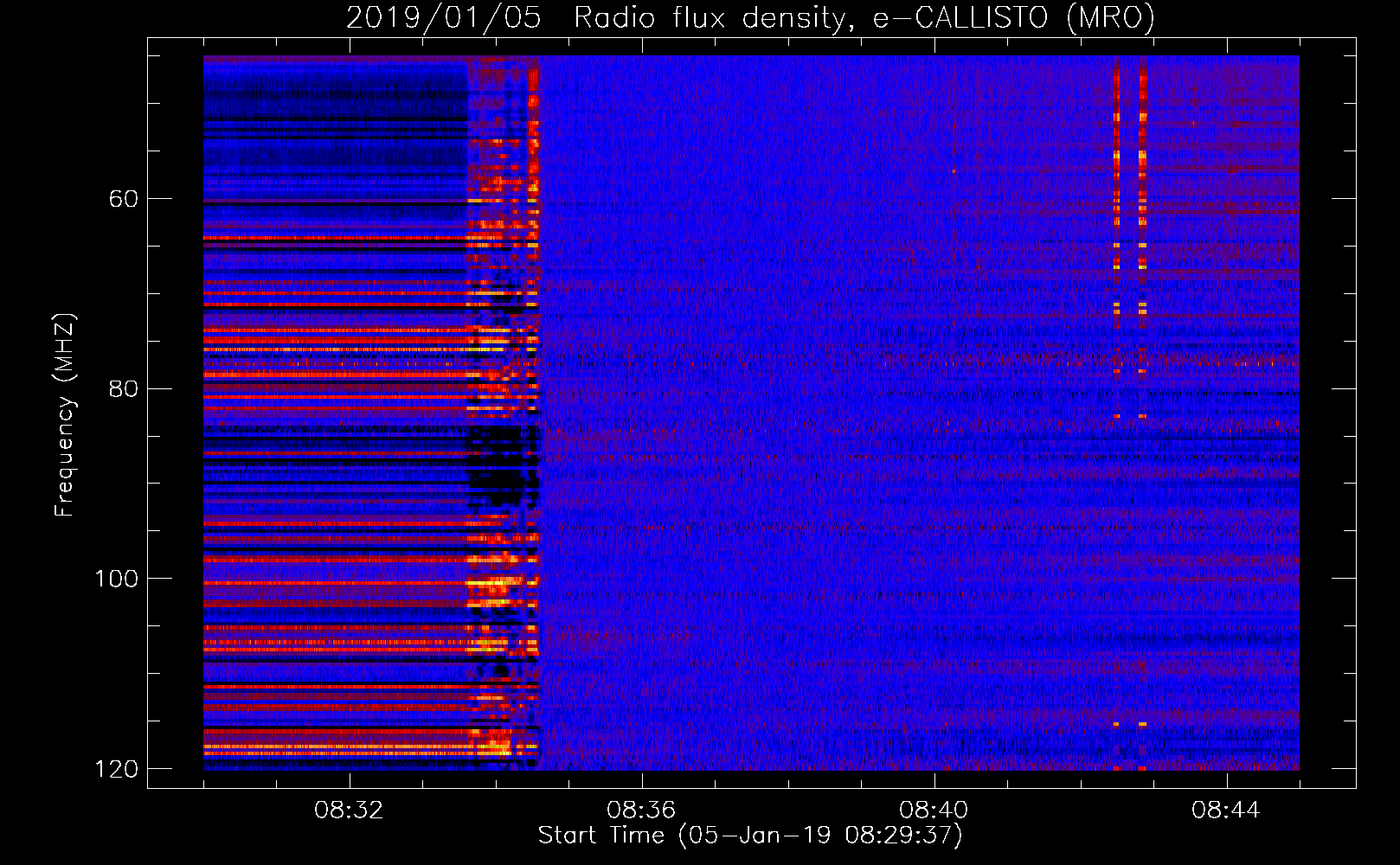Click the 08:44 time tick label

[x=1226, y=811]
